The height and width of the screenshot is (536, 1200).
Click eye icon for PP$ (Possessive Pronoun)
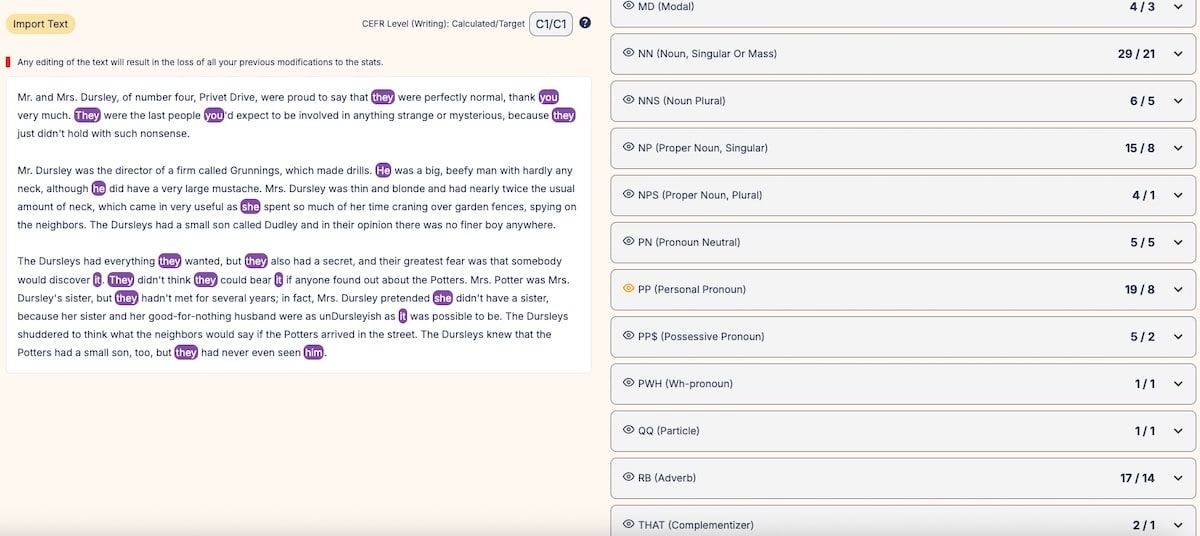pyautogui.click(x=628, y=336)
